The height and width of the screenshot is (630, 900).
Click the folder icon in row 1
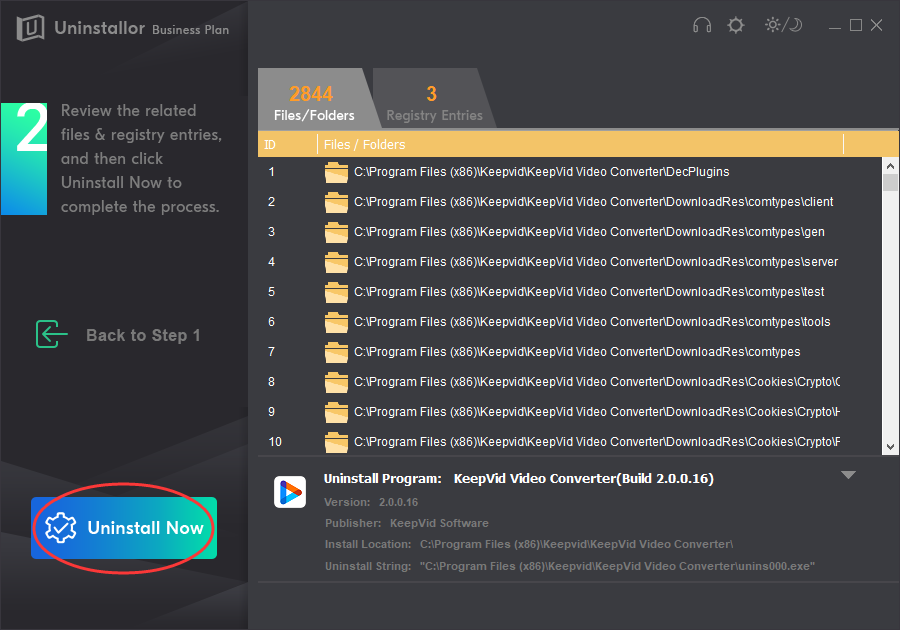click(336, 172)
